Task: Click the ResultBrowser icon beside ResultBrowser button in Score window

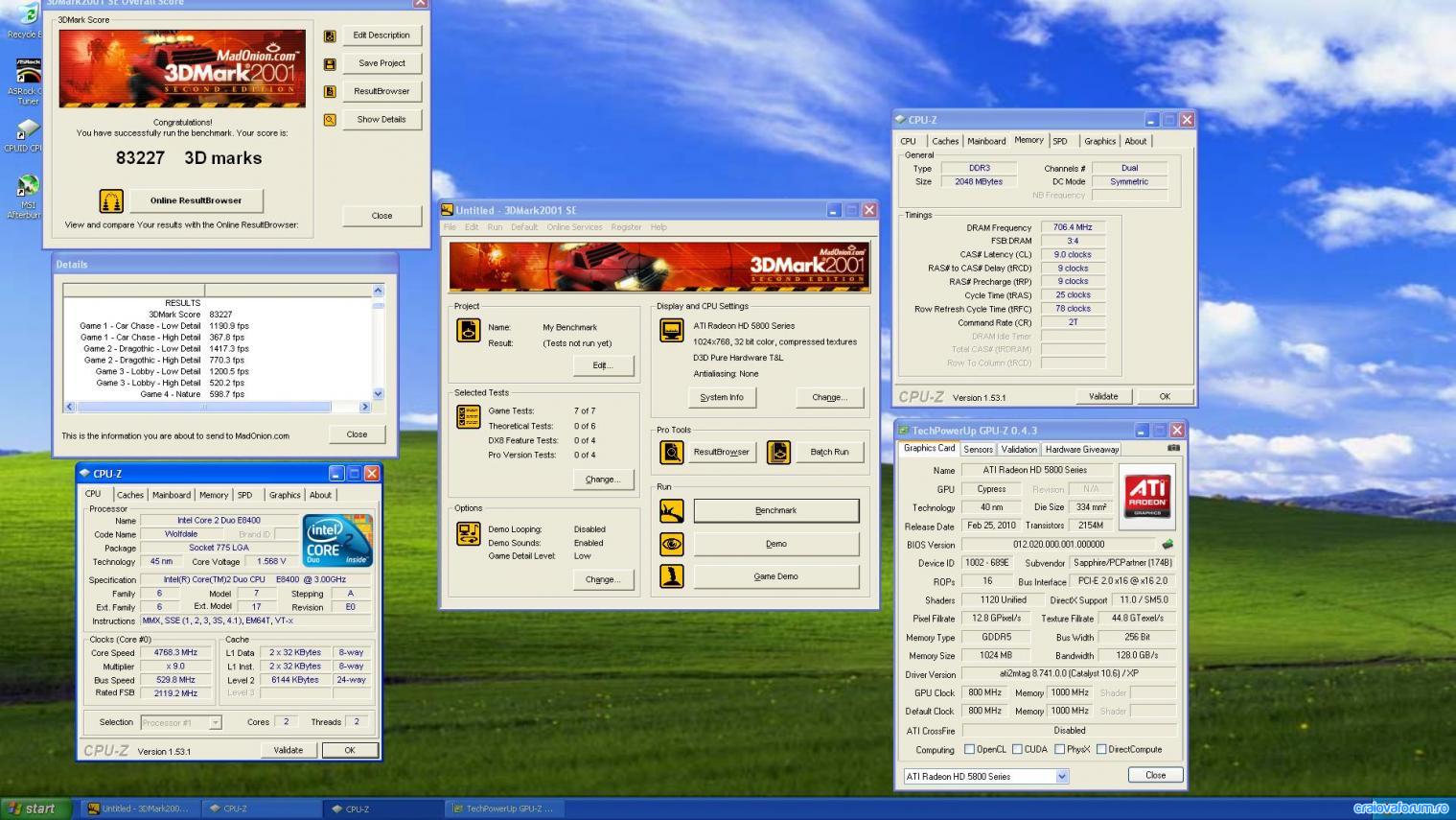Action: click(x=330, y=92)
